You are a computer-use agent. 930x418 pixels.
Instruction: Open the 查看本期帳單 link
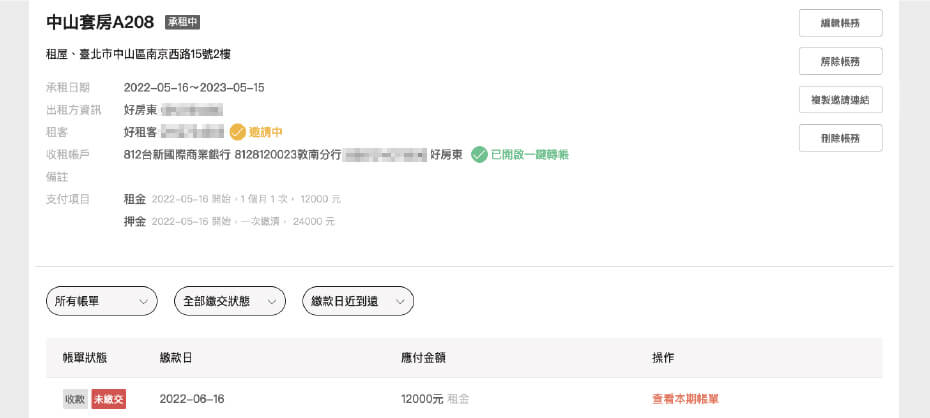point(686,399)
